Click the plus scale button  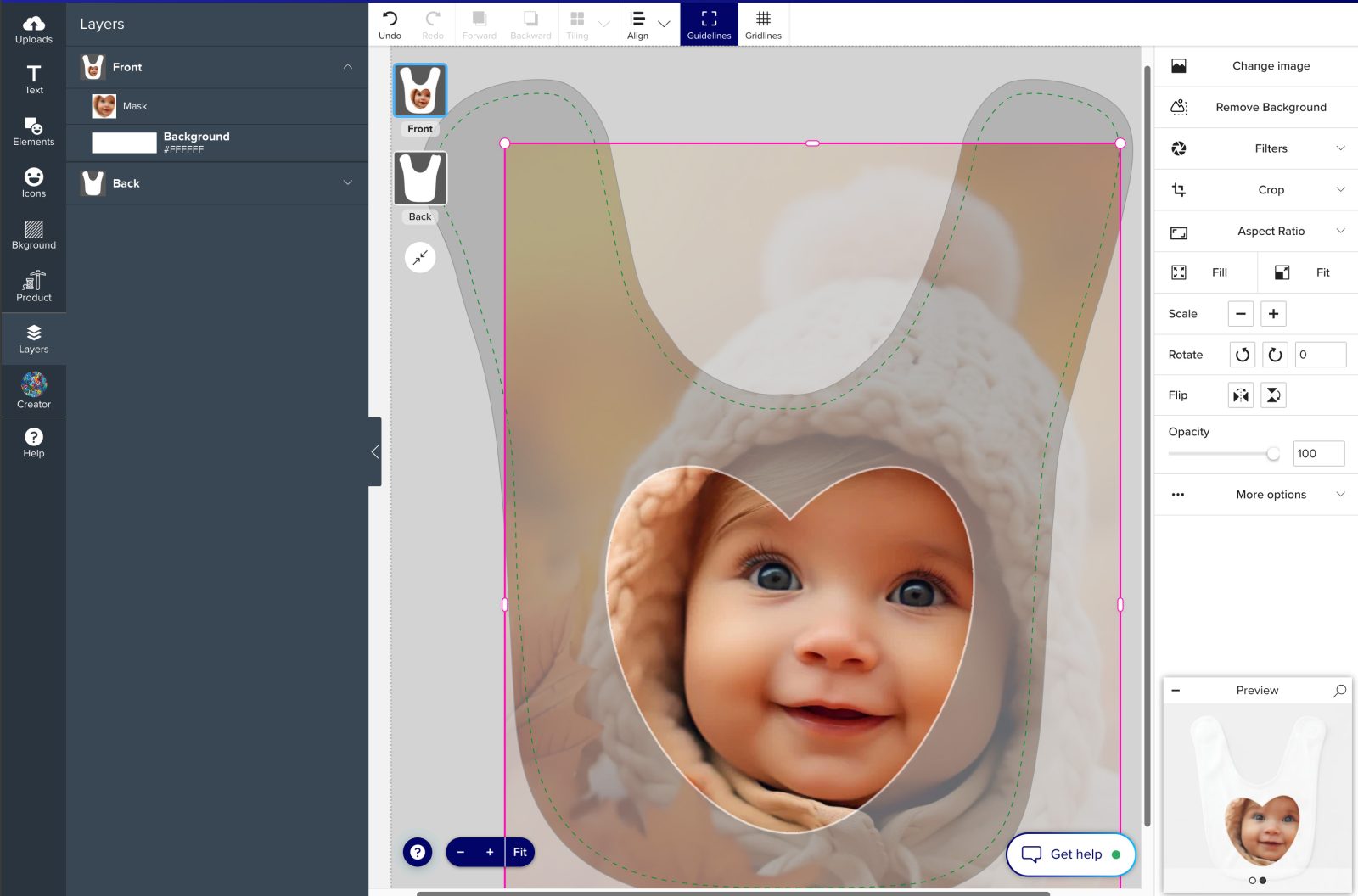(1273, 314)
